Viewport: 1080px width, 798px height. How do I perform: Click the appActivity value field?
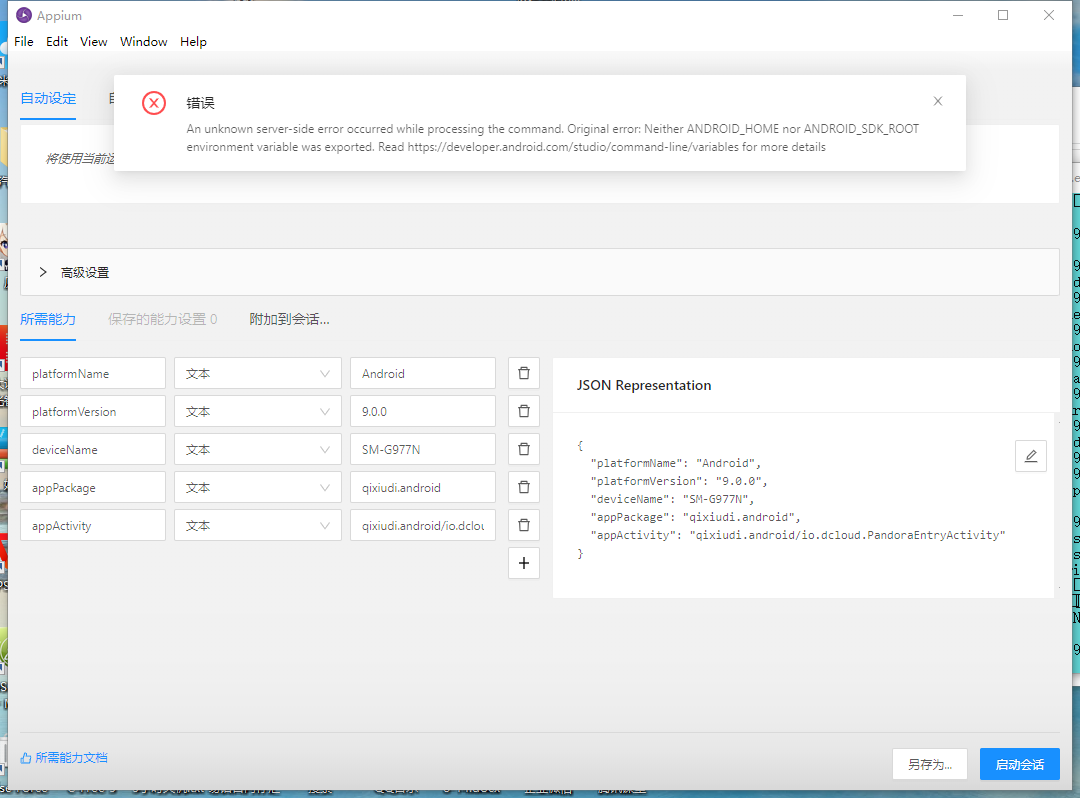(x=423, y=525)
